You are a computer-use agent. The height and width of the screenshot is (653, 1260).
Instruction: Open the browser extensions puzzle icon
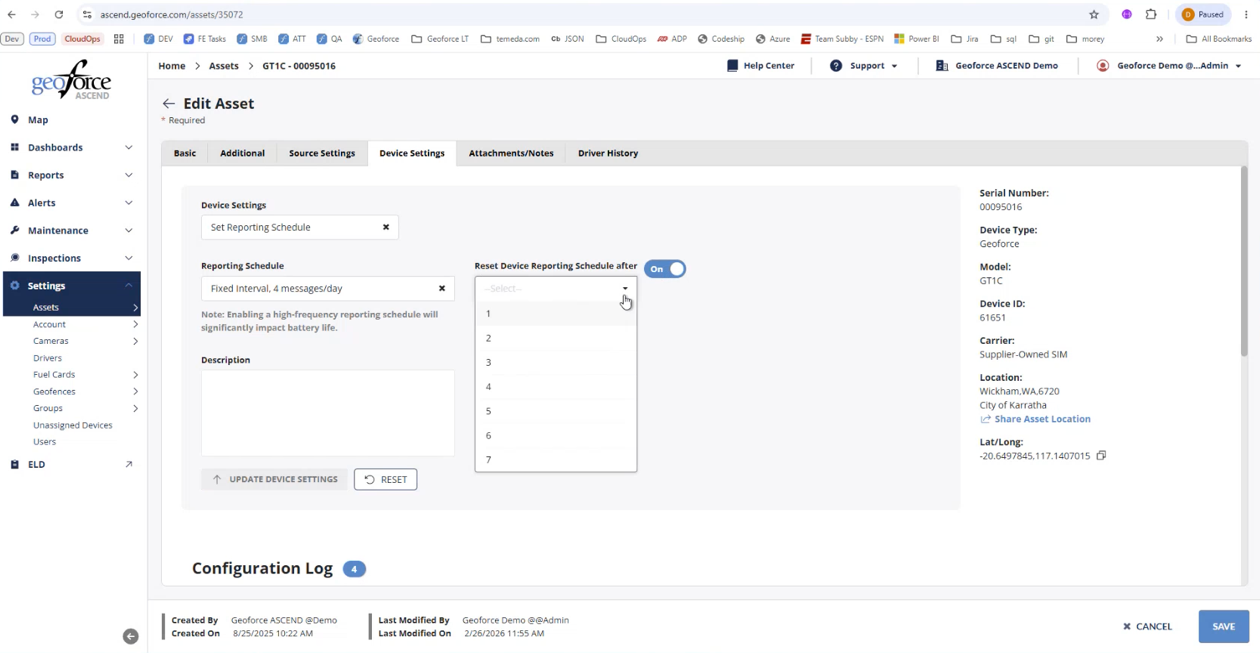coord(1151,15)
